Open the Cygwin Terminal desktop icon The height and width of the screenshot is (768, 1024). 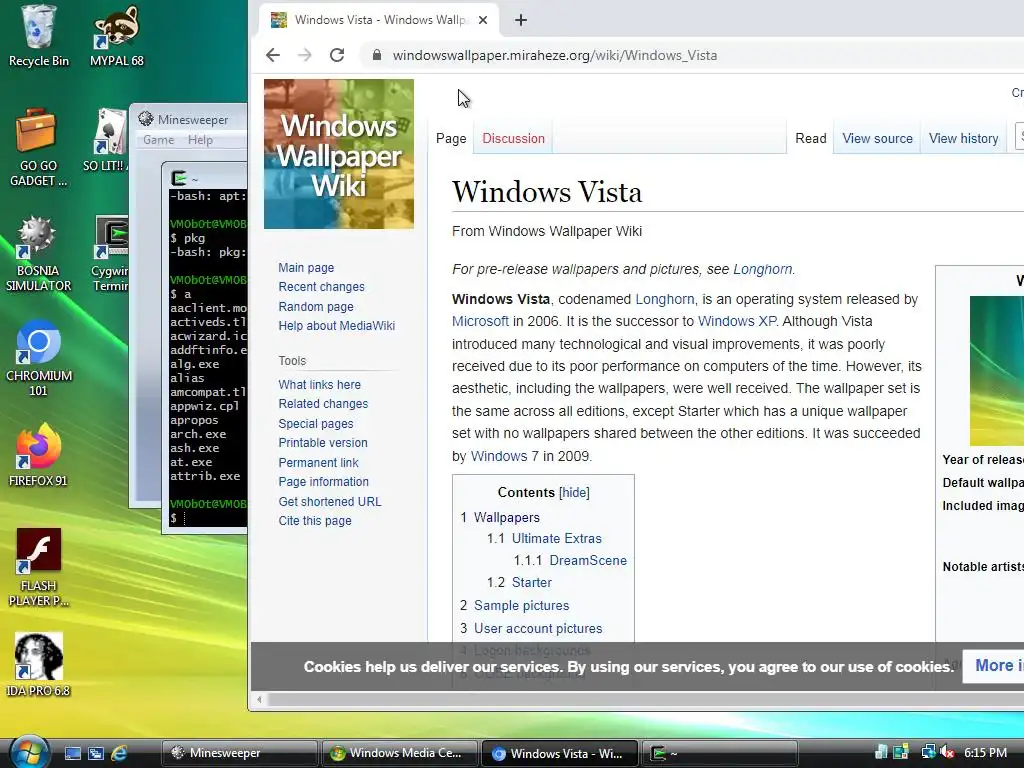click(110, 253)
